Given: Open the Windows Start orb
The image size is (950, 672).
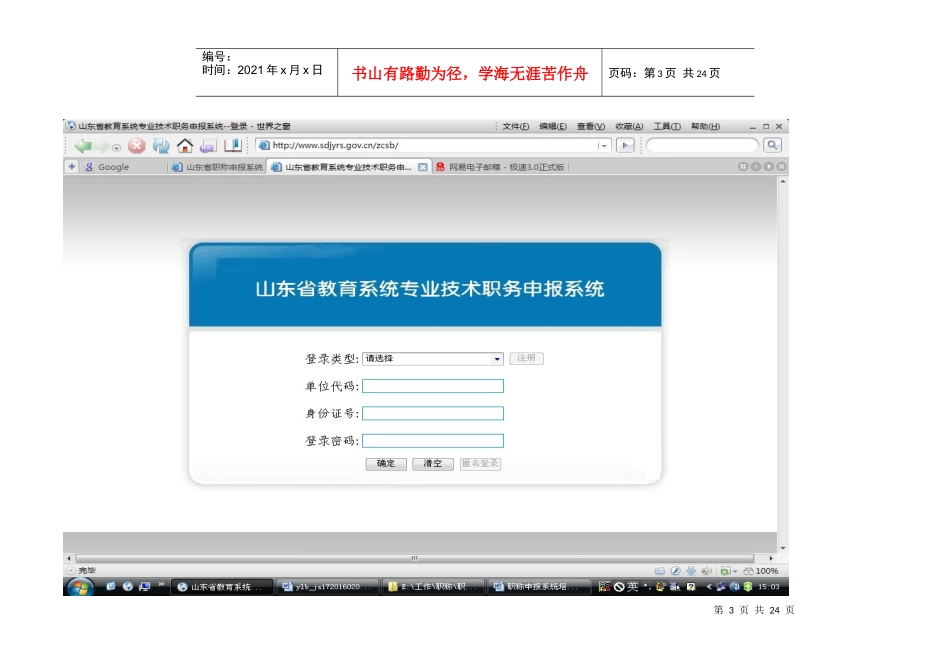Looking at the screenshot, I should tap(80, 587).
